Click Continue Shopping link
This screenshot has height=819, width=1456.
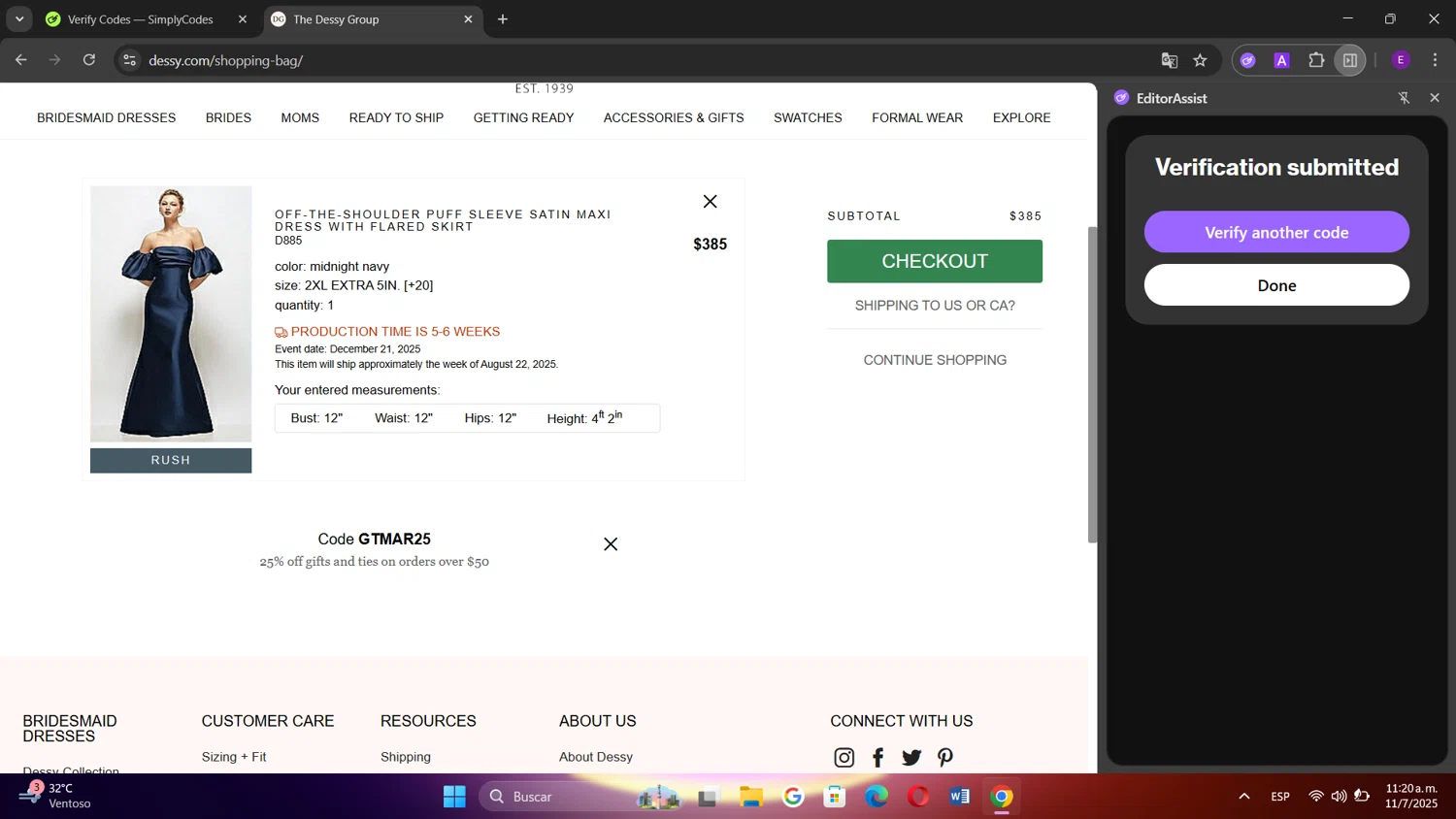(x=935, y=360)
